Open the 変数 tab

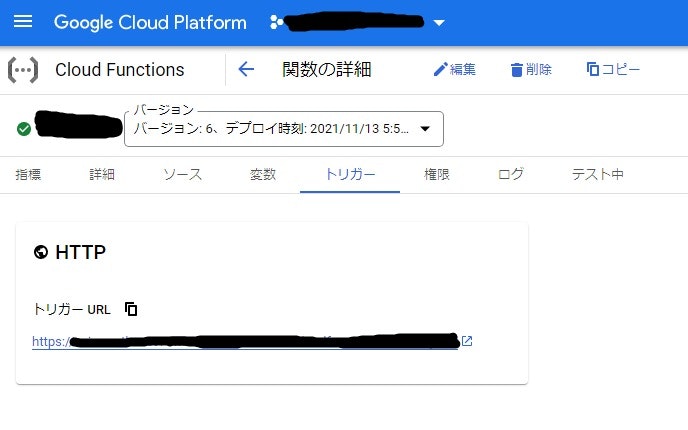click(263, 174)
